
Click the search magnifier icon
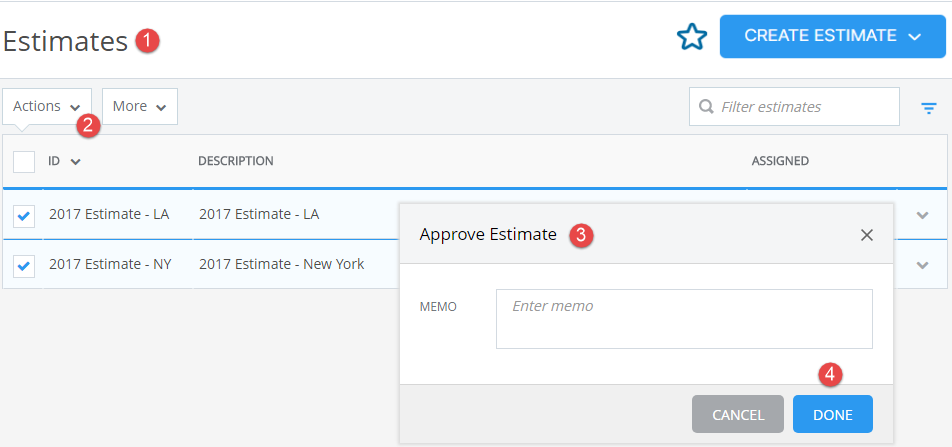point(706,107)
